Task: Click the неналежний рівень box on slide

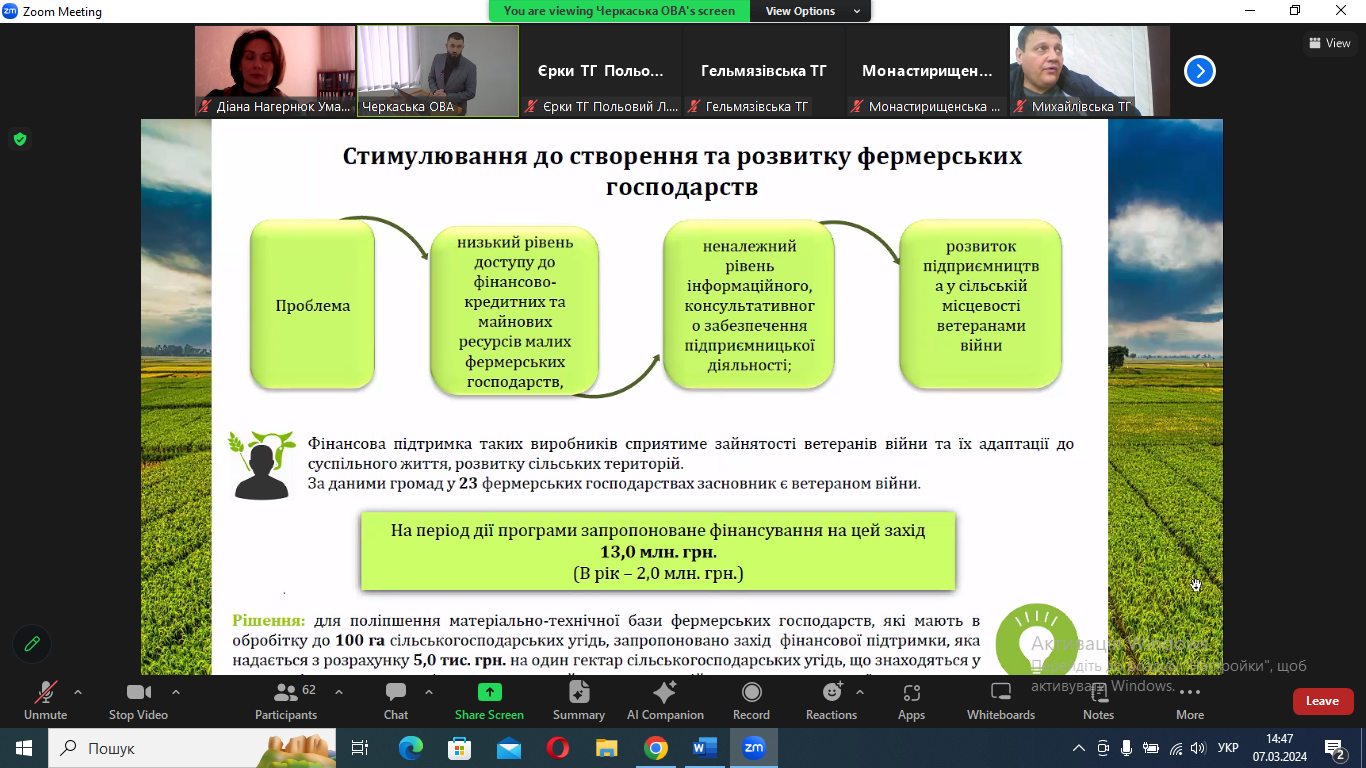Action: point(748,305)
